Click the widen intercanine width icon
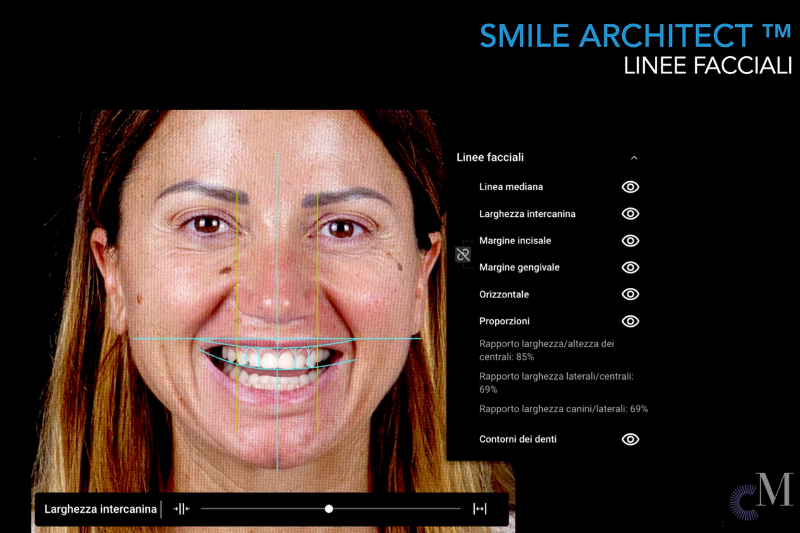800x533 pixels. click(x=480, y=509)
